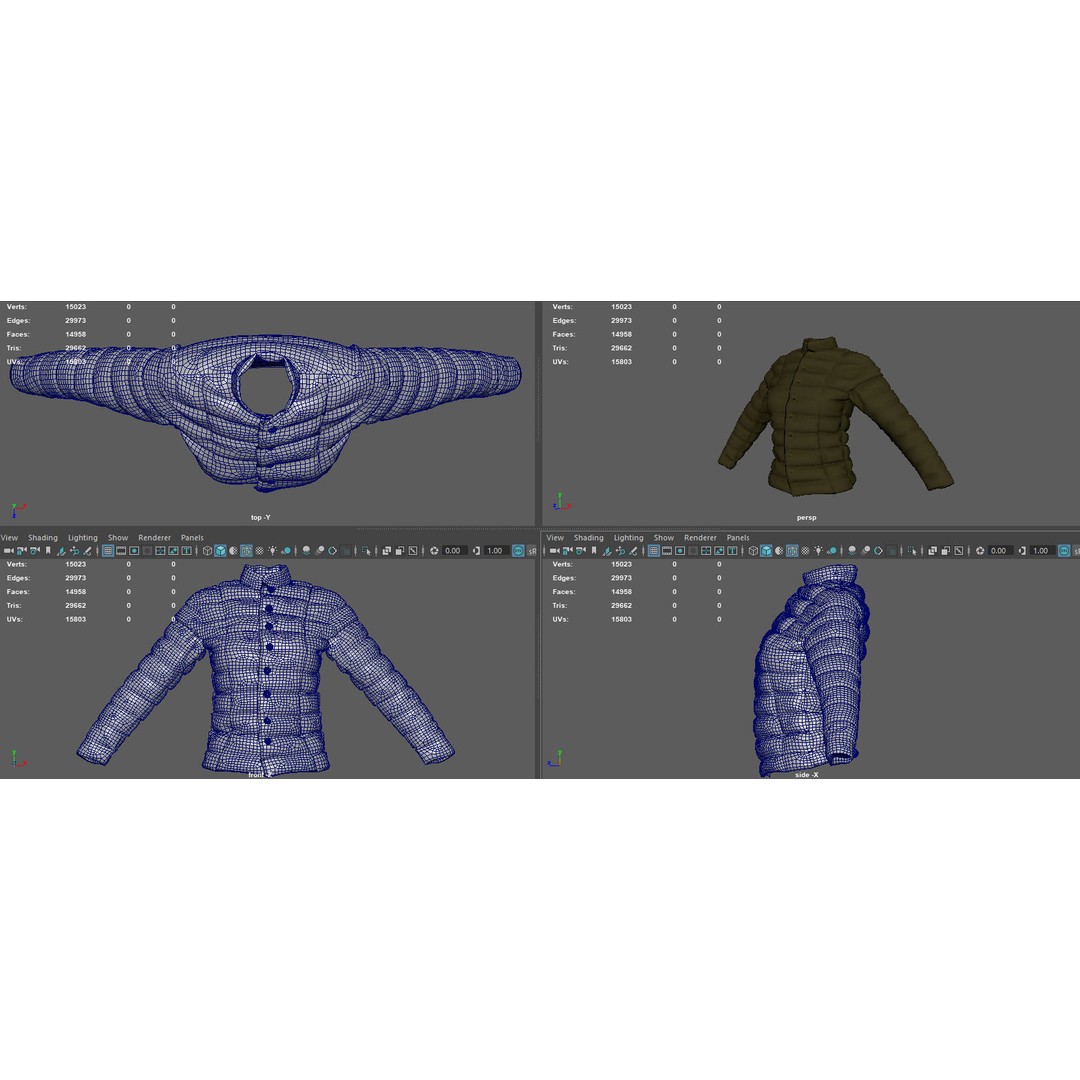Image resolution: width=1080 pixels, height=1080 pixels.
Task: Click Gamma value field 1.00 in side panel
Action: click(1042, 550)
